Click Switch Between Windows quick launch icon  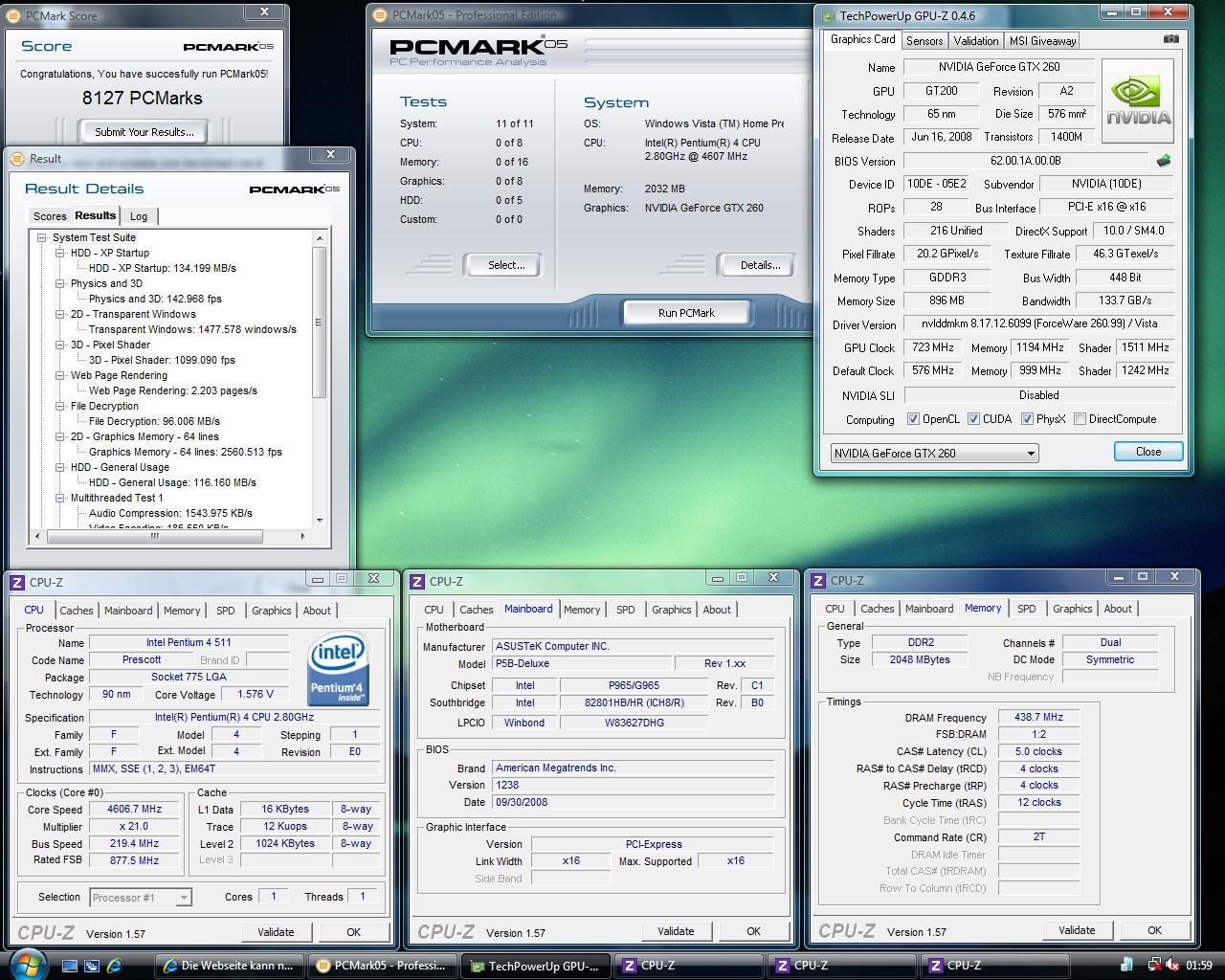coord(92,966)
